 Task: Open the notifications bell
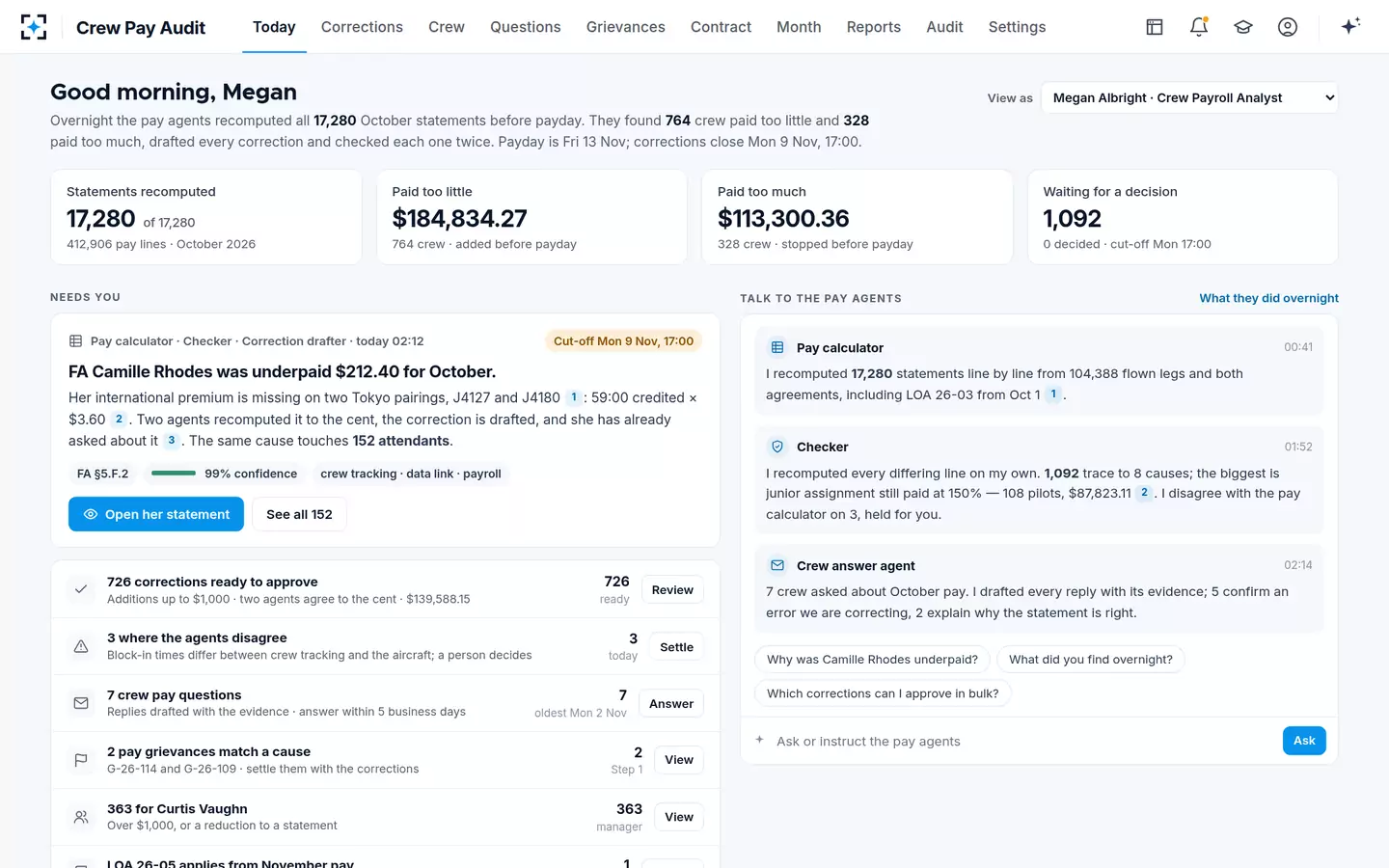[1199, 27]
